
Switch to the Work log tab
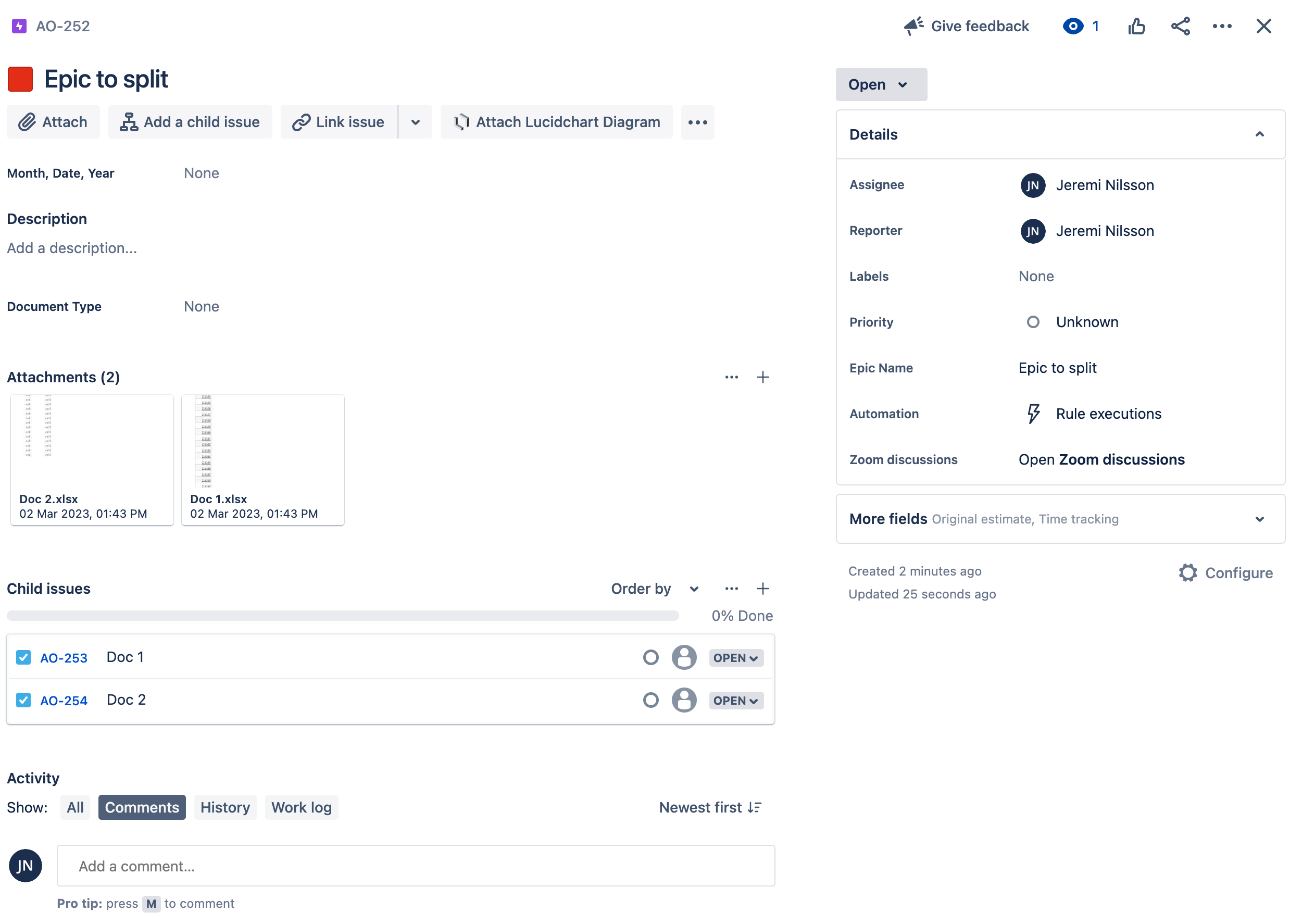click(x=302, y=807)
